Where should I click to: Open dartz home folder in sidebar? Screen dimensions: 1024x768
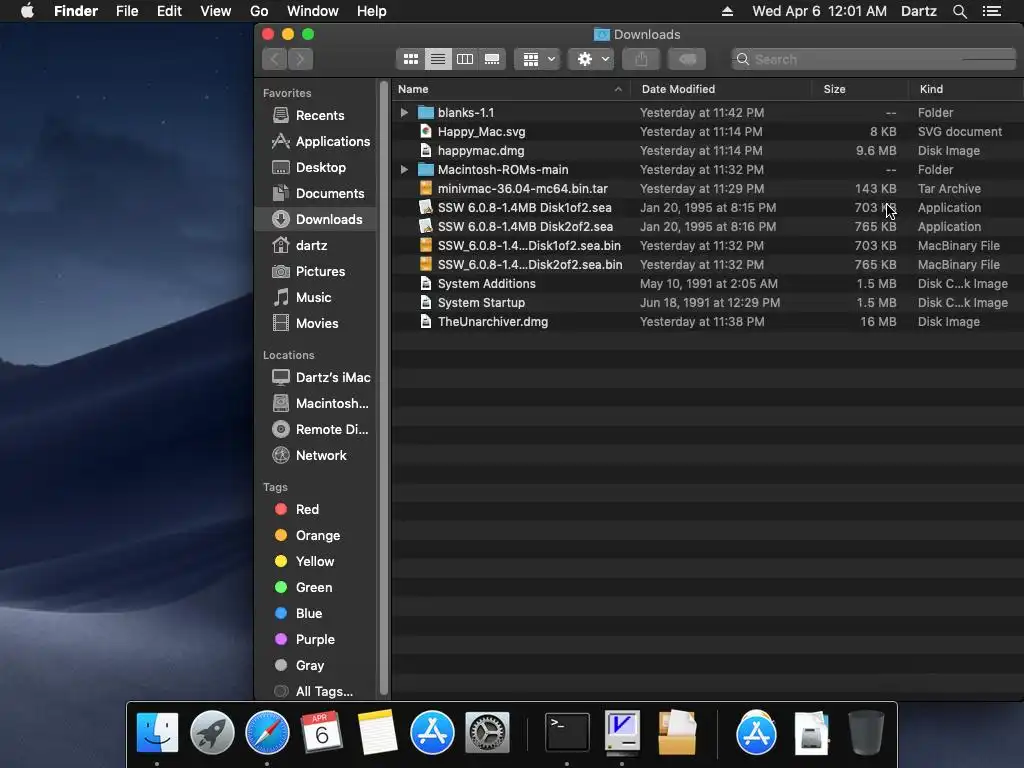(316, 246)
